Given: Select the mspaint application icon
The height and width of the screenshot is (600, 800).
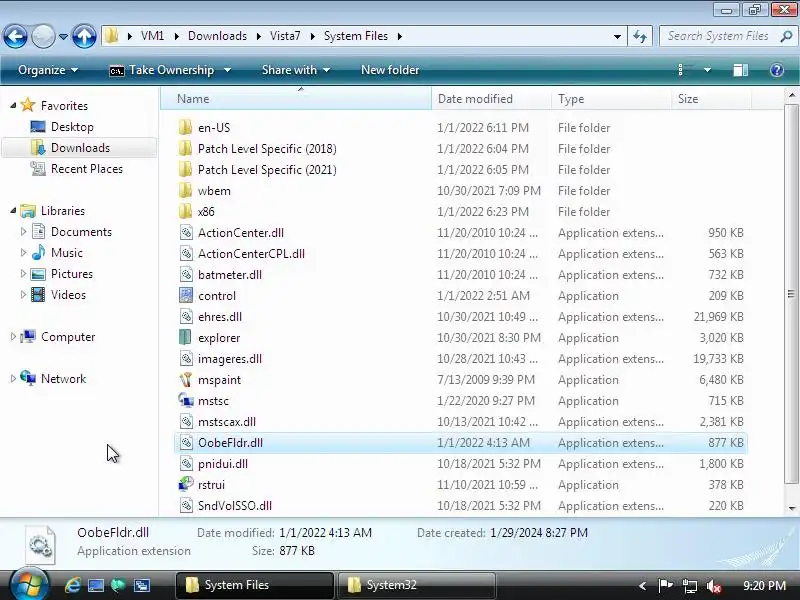Looking at the screenshot, I should [x=186, y=380].
